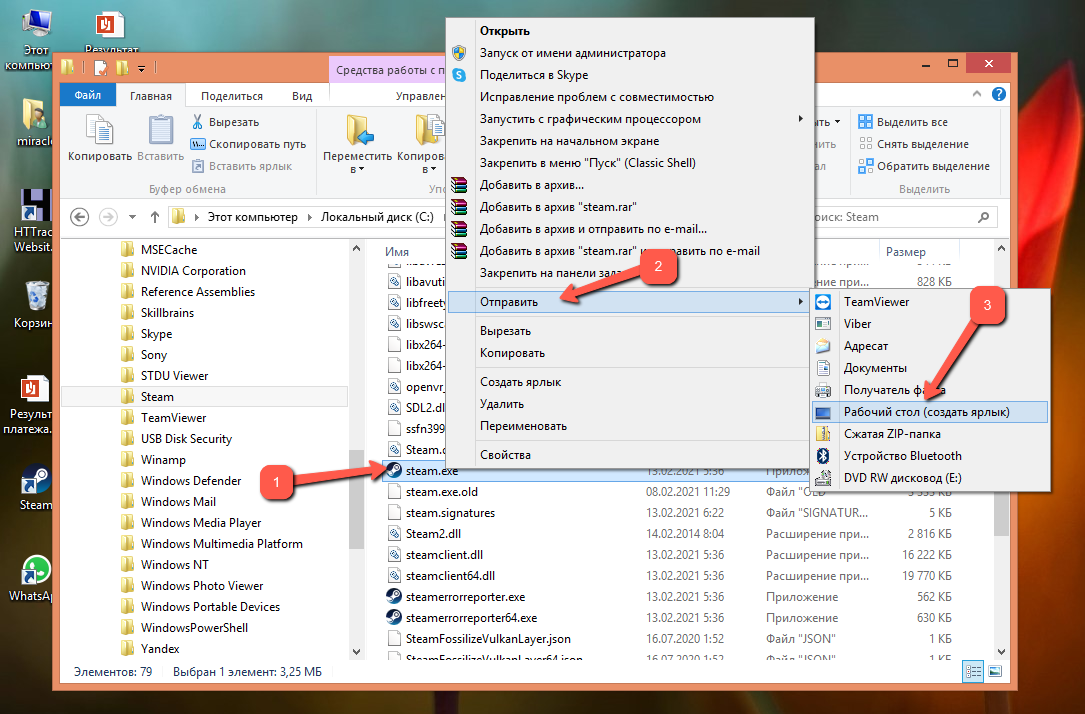Screen dimensions: 1085x714
Task: Click the Skype share icon in menu
Action: (x=460, y=75)
